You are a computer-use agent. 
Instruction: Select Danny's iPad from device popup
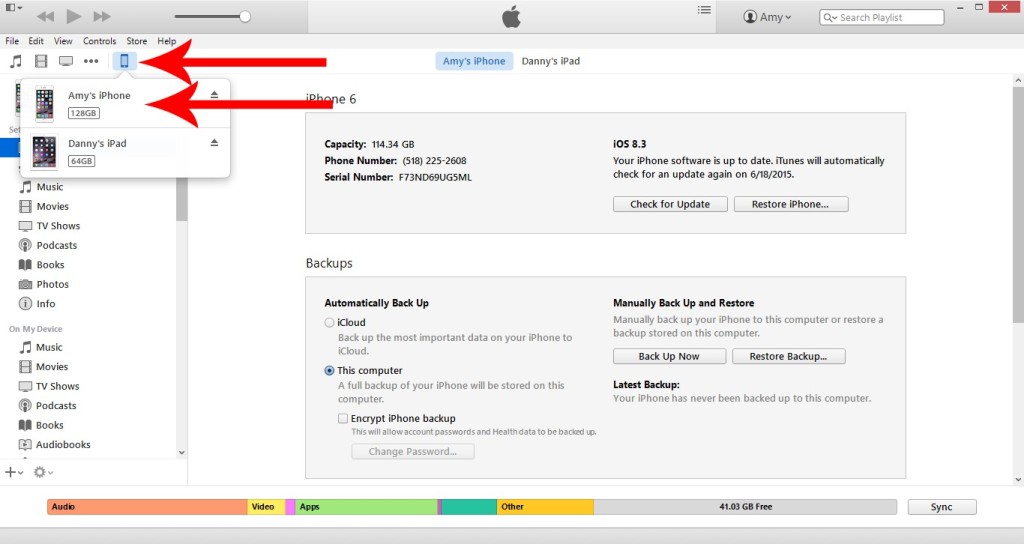click(125, 152)
